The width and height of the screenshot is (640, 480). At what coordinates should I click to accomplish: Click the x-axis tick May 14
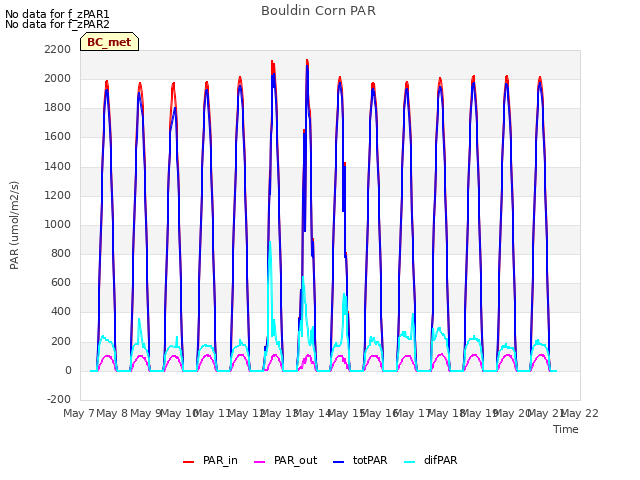(312, 413)
